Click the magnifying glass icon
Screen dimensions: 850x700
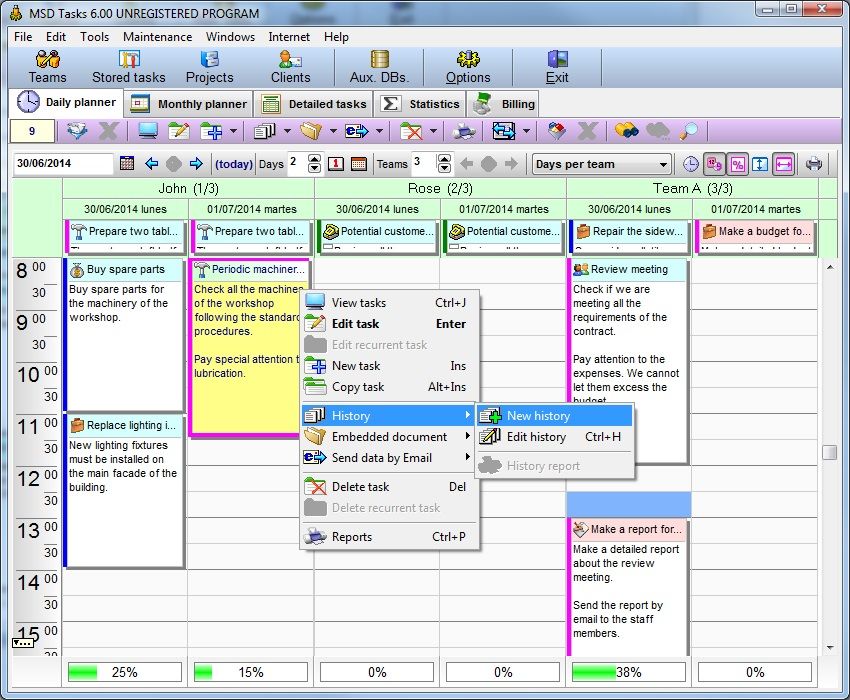tap(688, 131)
